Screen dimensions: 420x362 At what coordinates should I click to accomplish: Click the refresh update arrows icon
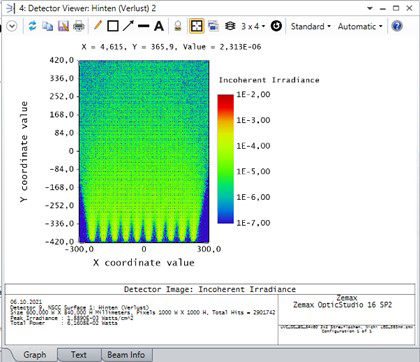click(32, 26)
